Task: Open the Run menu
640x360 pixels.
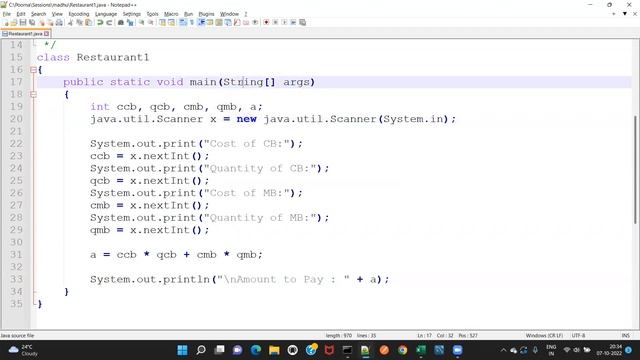Action: [188, 14]
